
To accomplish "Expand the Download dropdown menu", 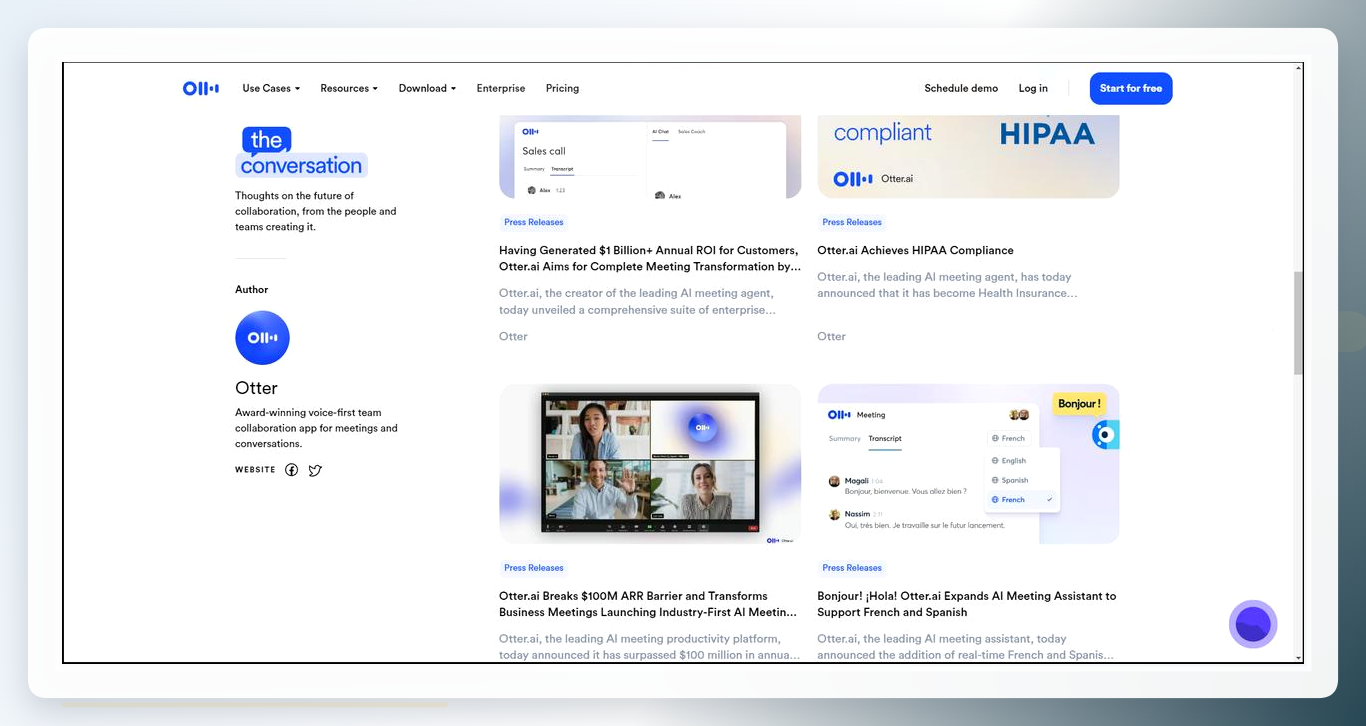I will 427,88.
